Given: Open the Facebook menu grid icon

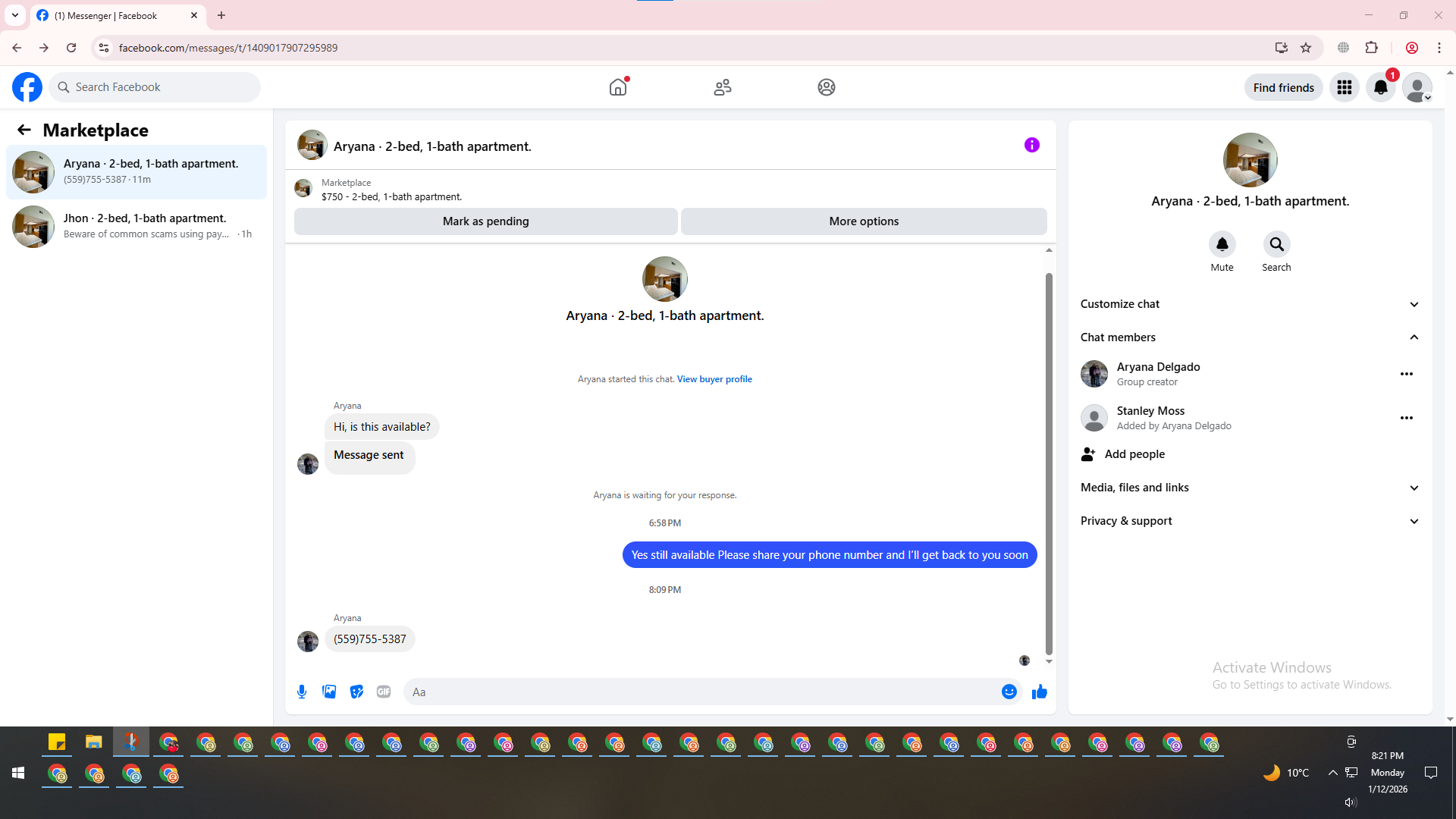Looking at the screenshot, I should pyautogui.click(x=1344, y=87).
